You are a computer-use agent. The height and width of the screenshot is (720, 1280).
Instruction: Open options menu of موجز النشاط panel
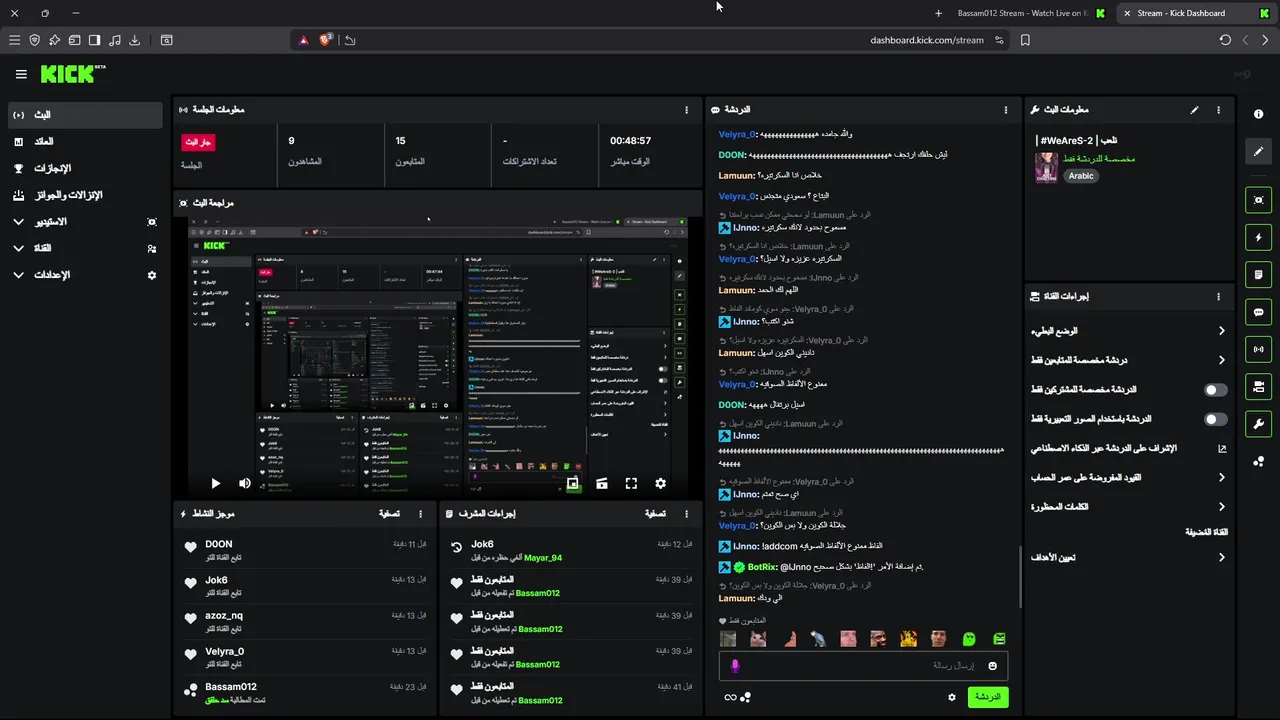[421, 514]
